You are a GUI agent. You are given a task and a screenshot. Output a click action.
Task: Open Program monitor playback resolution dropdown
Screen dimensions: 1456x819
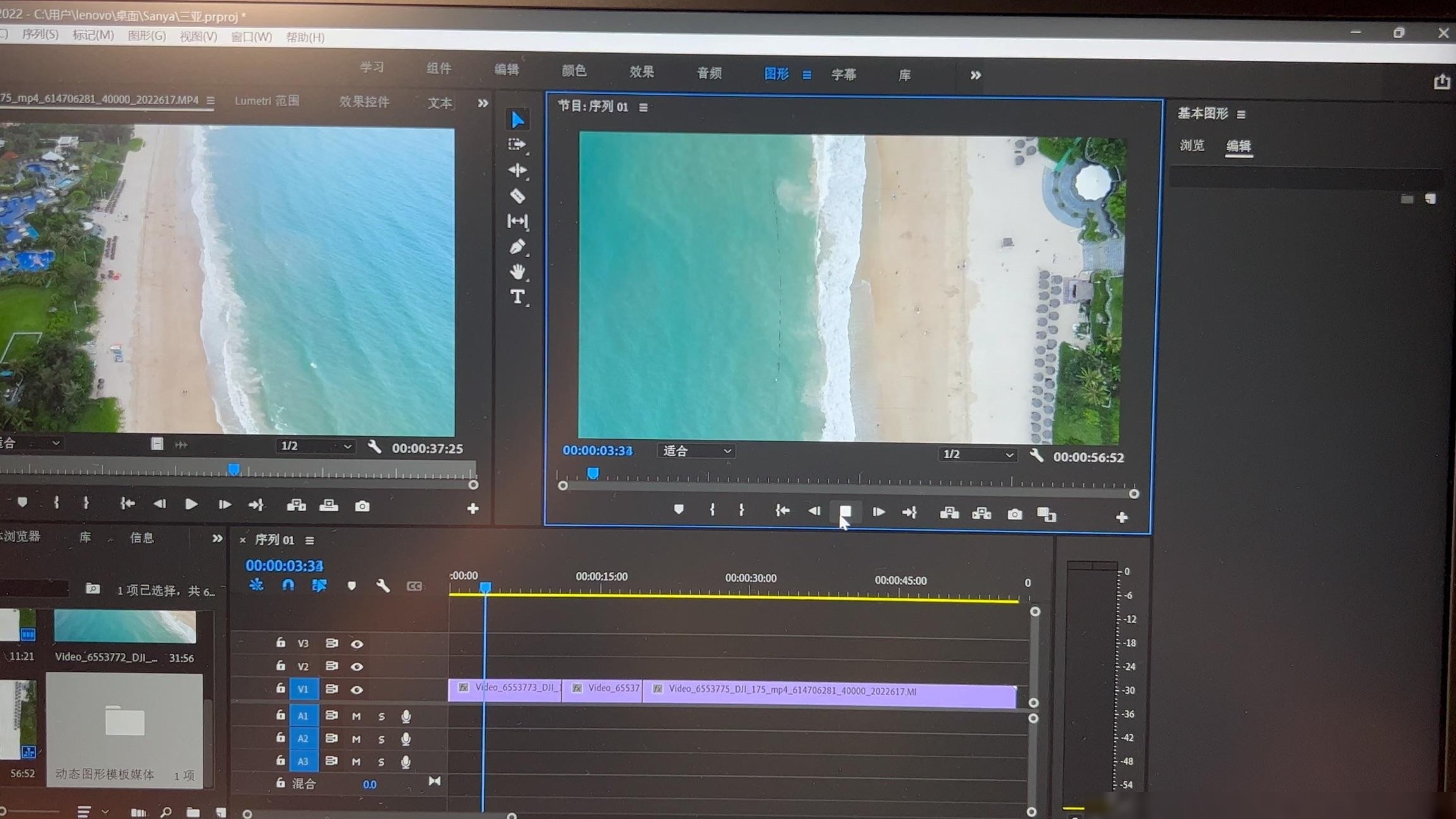(x=978, y=454)
